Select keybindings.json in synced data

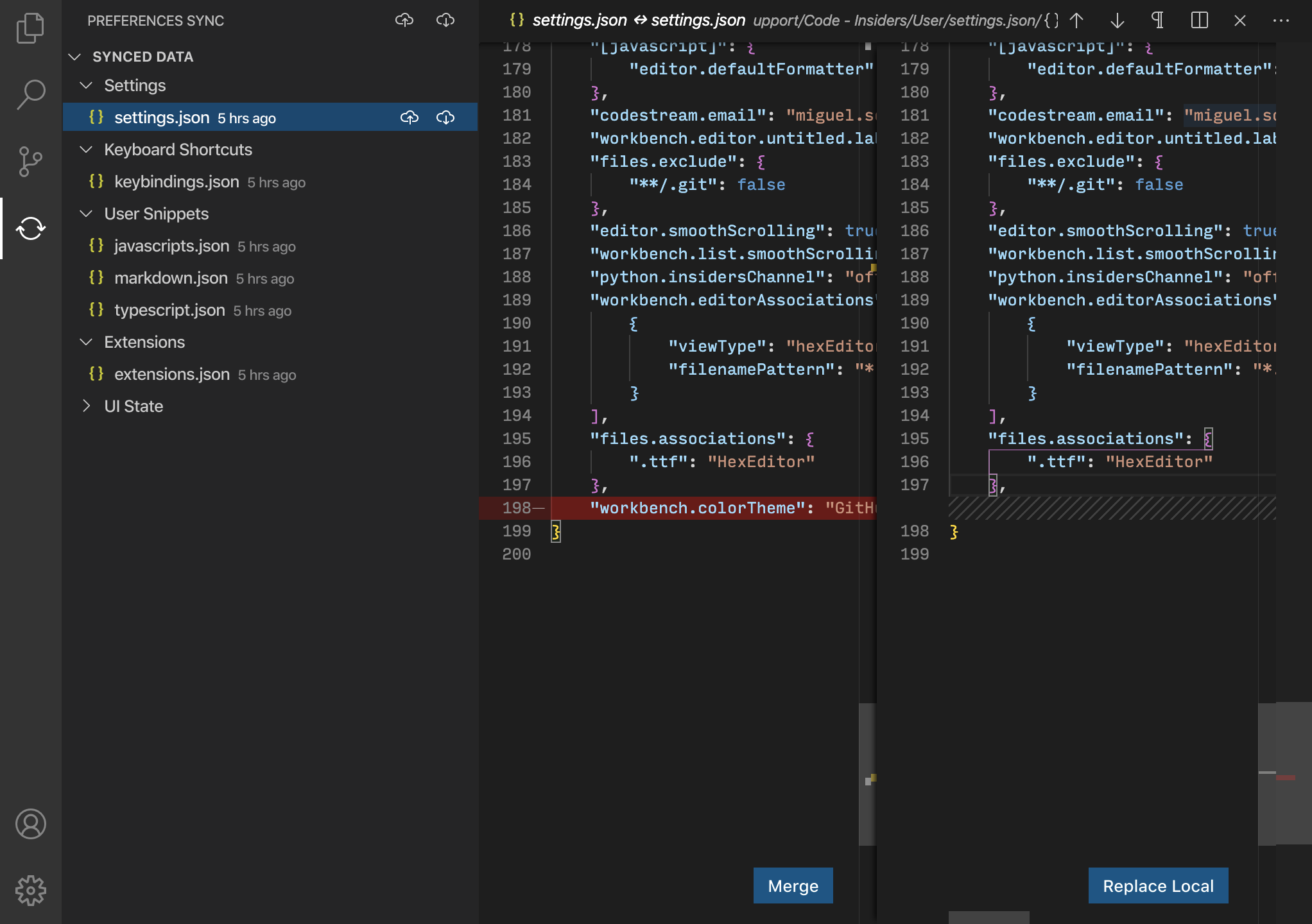point(177,182)
